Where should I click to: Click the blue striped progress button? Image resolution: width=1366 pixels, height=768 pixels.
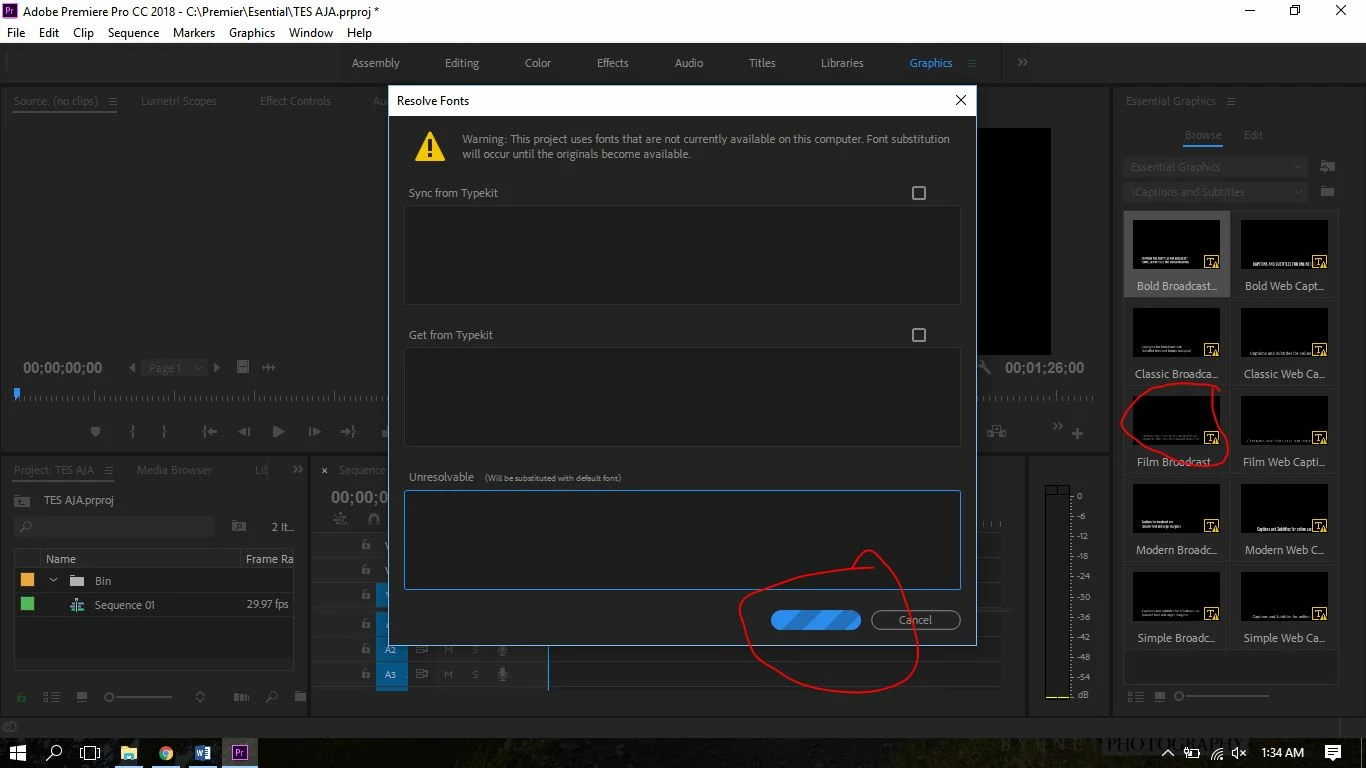(816, 620)
